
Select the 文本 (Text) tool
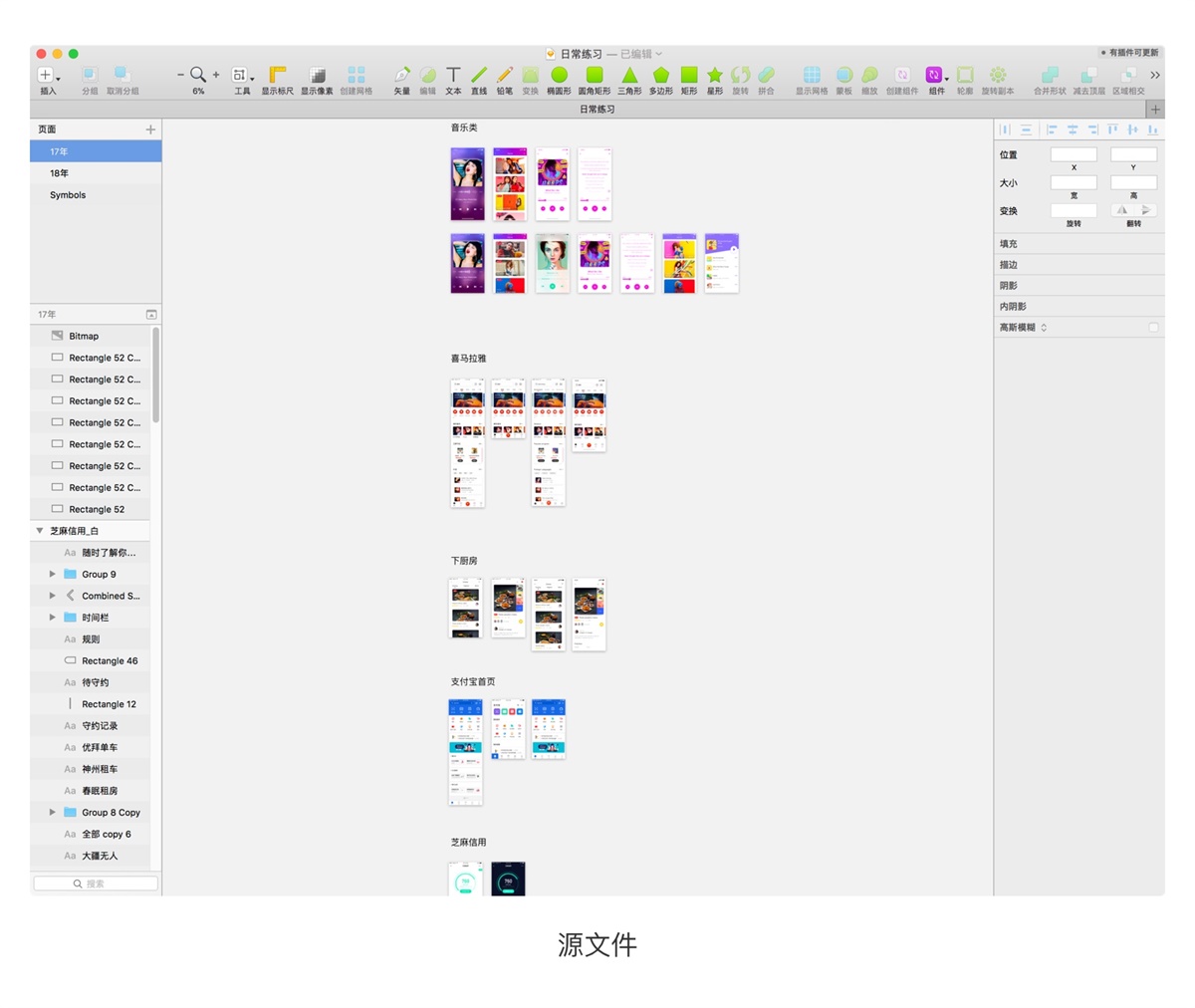[x=453, y=75]
